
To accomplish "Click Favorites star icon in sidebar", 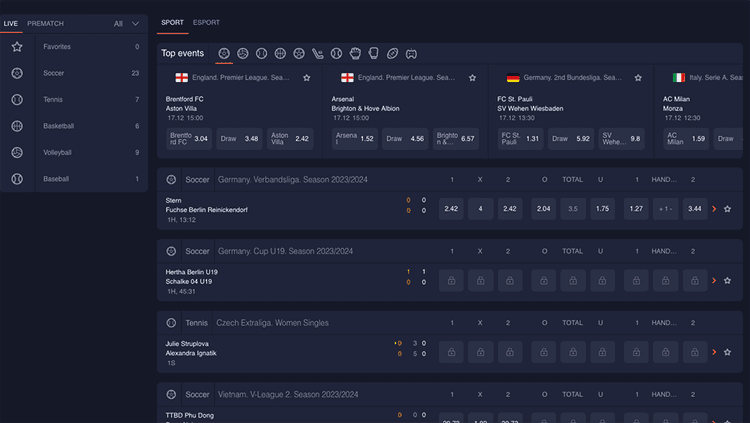I will (17, 46).
